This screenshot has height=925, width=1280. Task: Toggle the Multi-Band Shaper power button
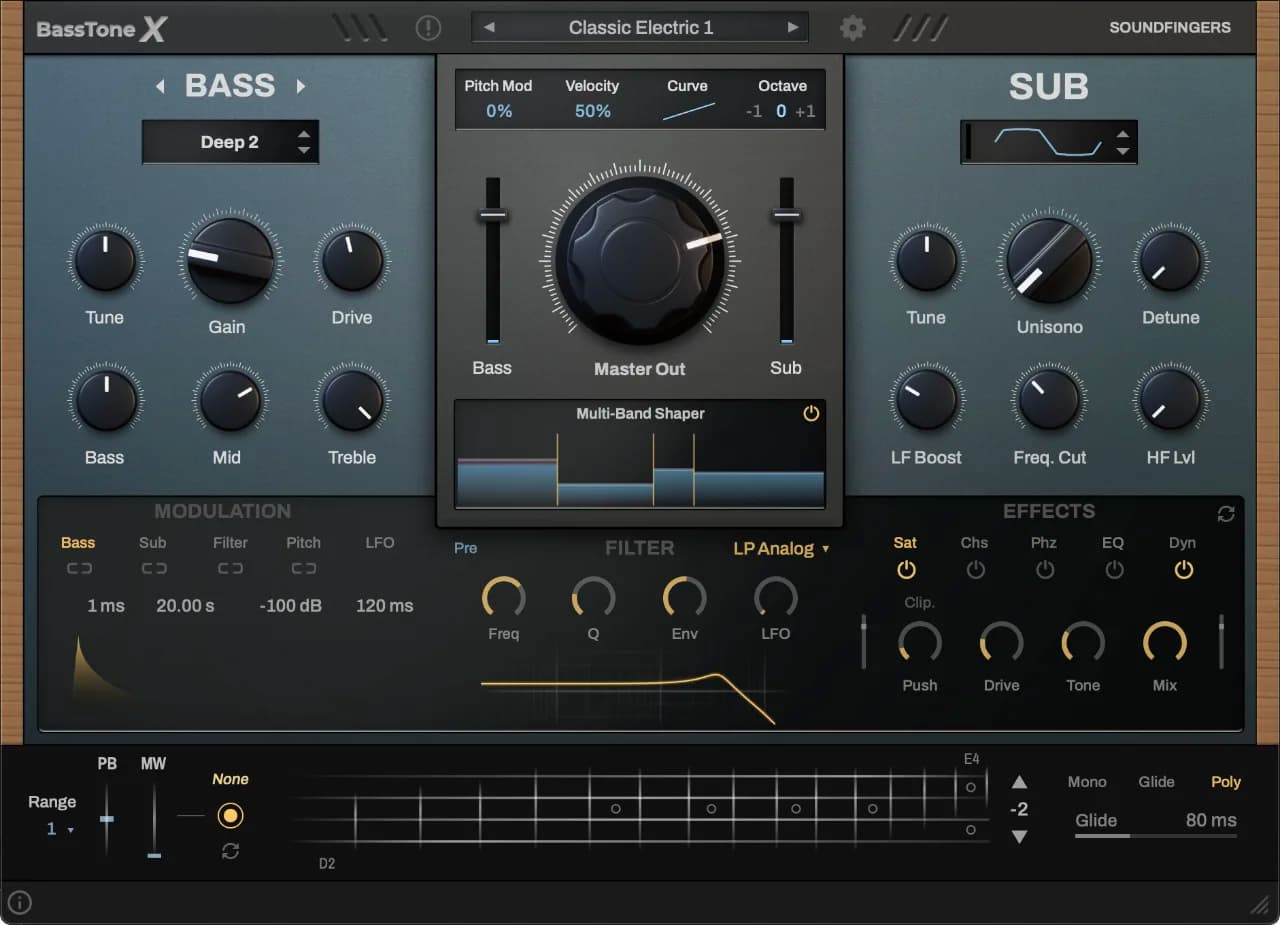811,413
